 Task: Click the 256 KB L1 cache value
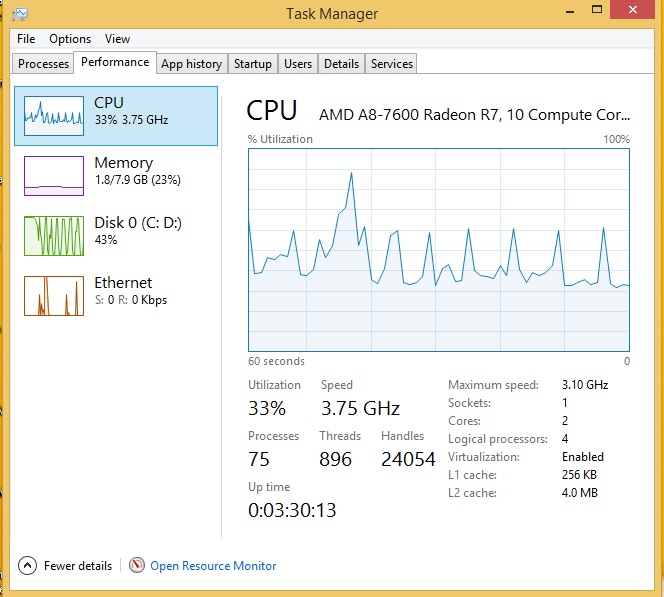point(579,475)
